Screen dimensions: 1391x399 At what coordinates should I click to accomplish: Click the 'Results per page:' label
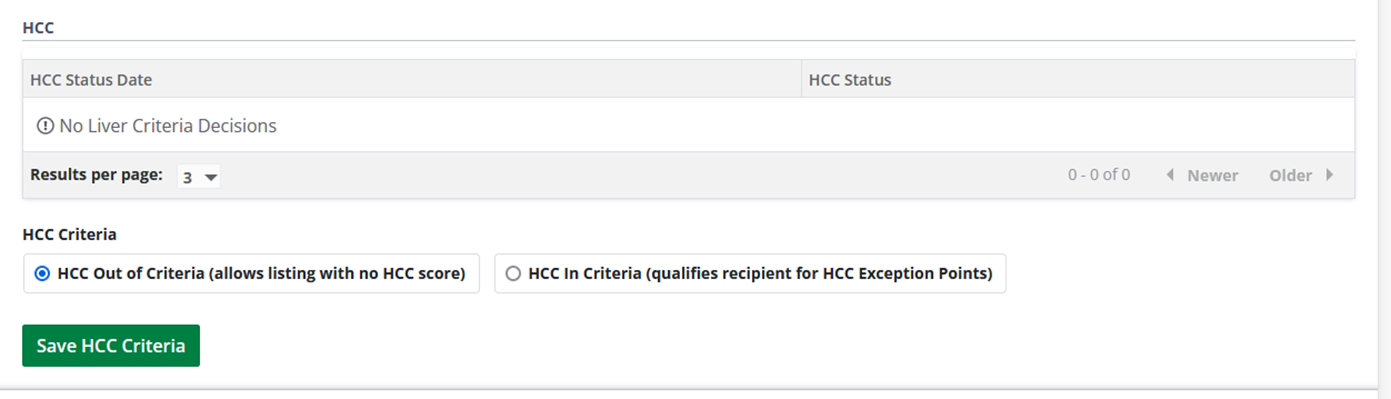click(x=96, y=174)
